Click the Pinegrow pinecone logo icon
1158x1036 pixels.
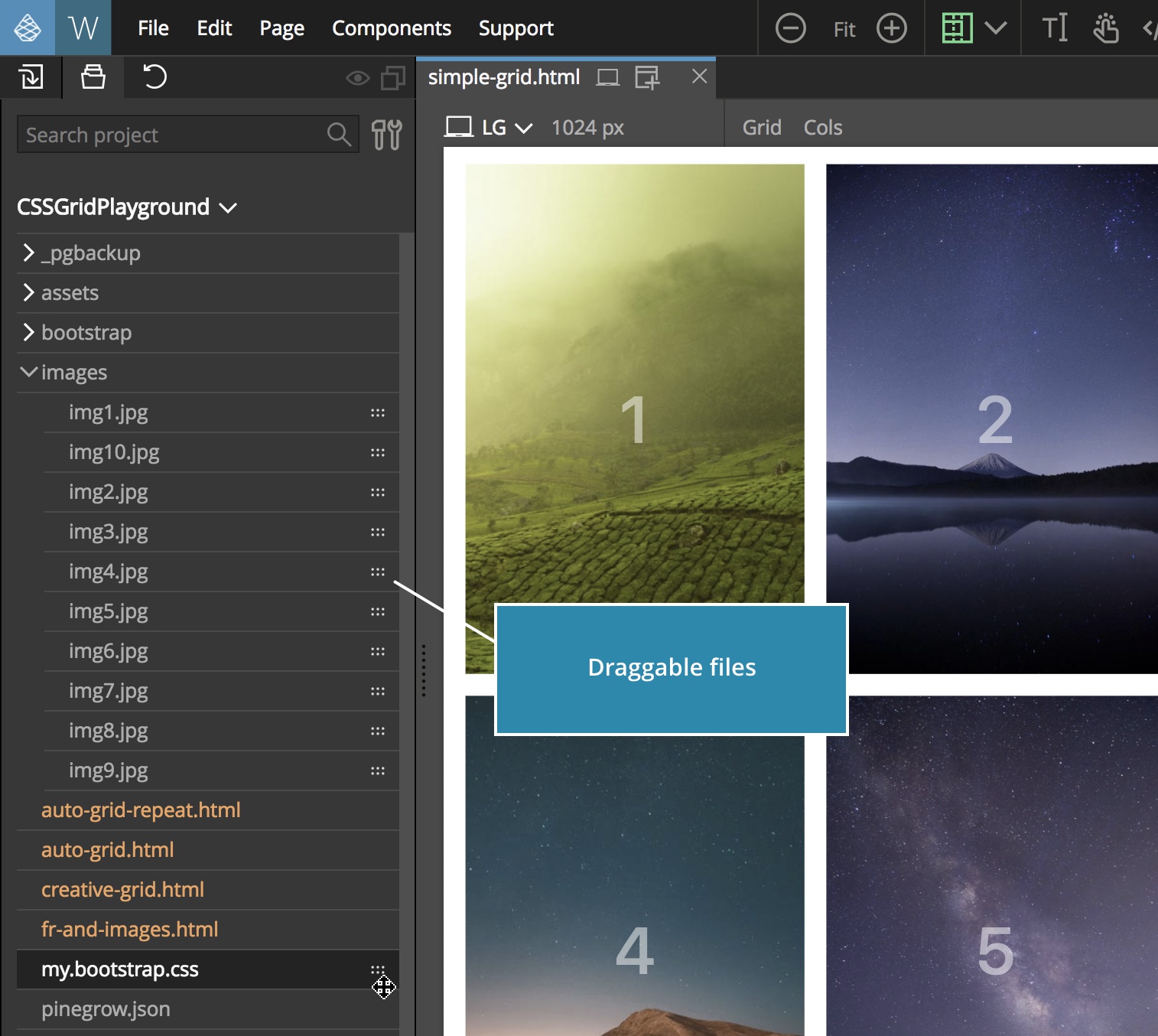28,28
